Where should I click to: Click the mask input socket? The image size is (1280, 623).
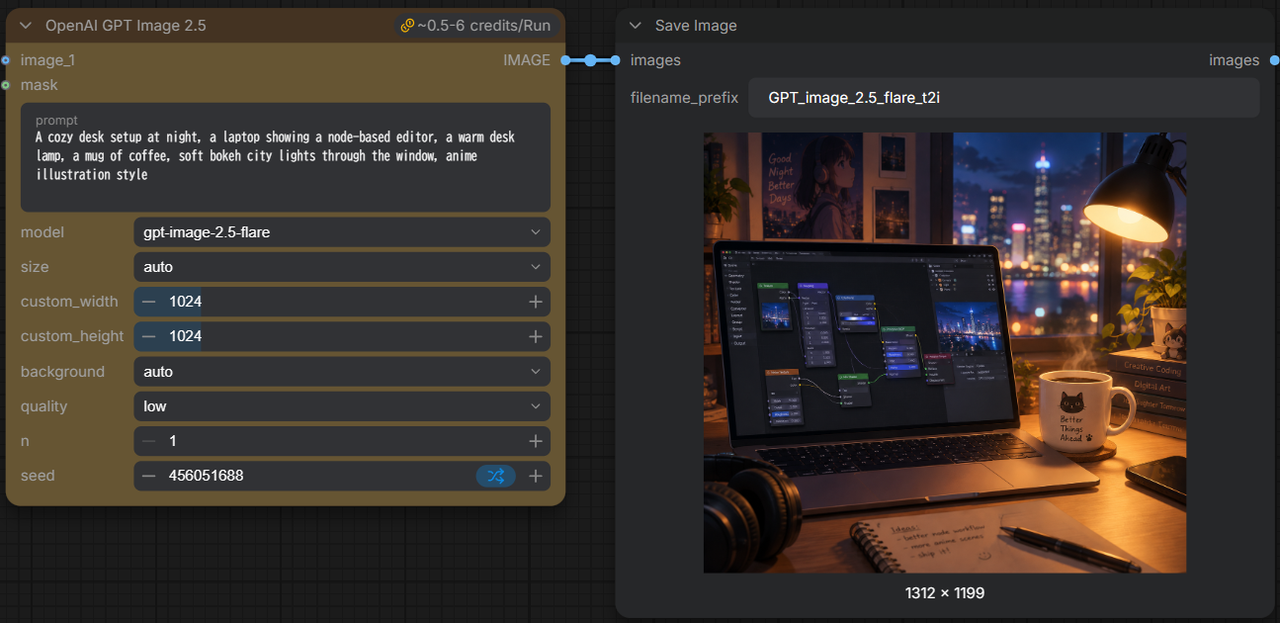click(6, 85)
